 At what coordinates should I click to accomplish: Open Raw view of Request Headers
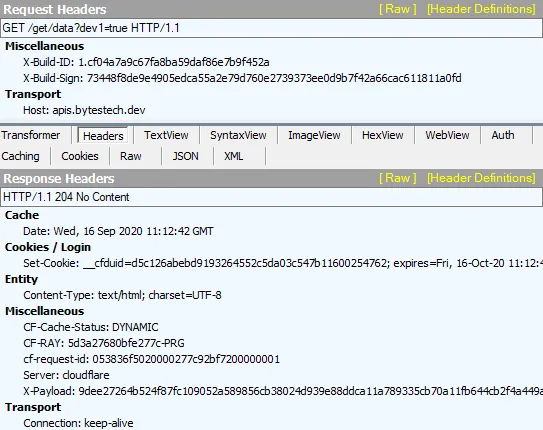[x=398, y=9]
